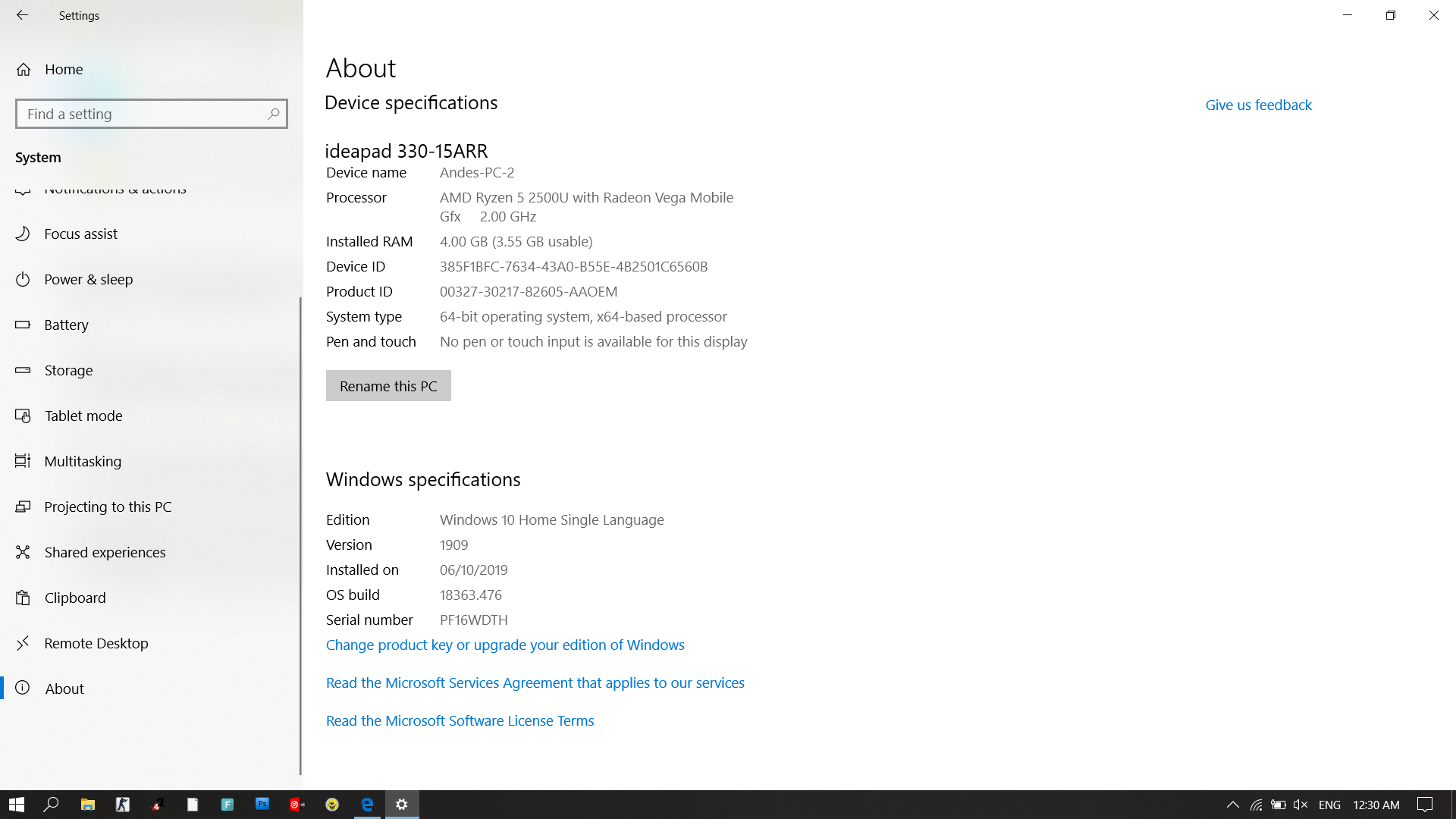
Task: Click the Power & sleep power icon
Action: [23, 279]
